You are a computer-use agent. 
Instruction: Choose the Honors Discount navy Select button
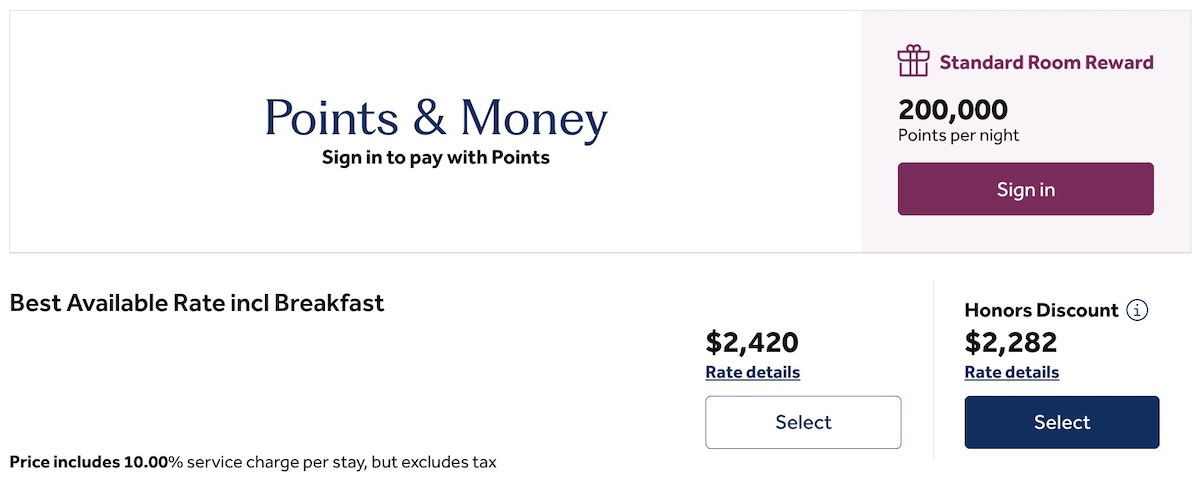point(1062,422)
